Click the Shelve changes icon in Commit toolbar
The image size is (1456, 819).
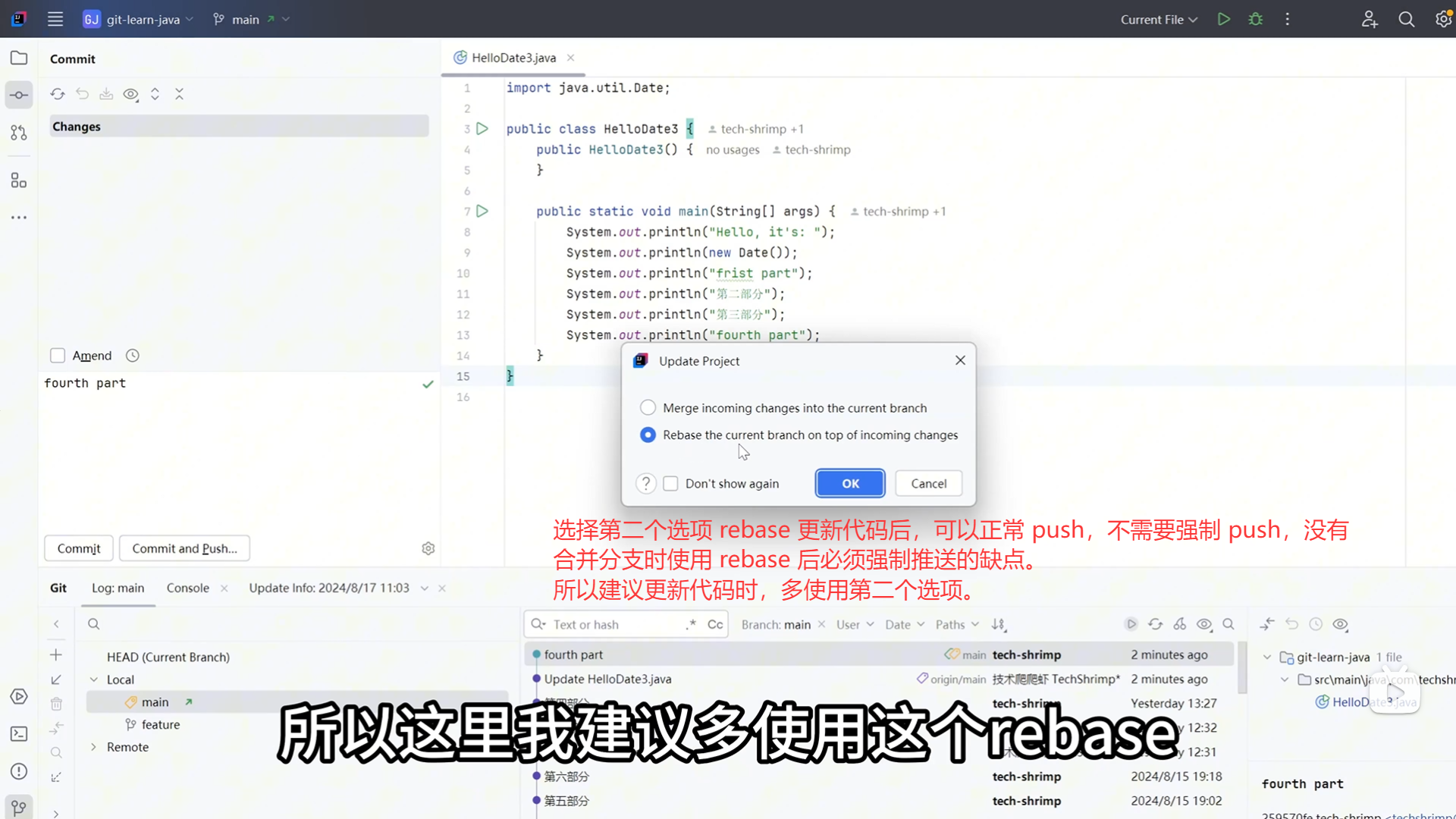tap(106, 94)
